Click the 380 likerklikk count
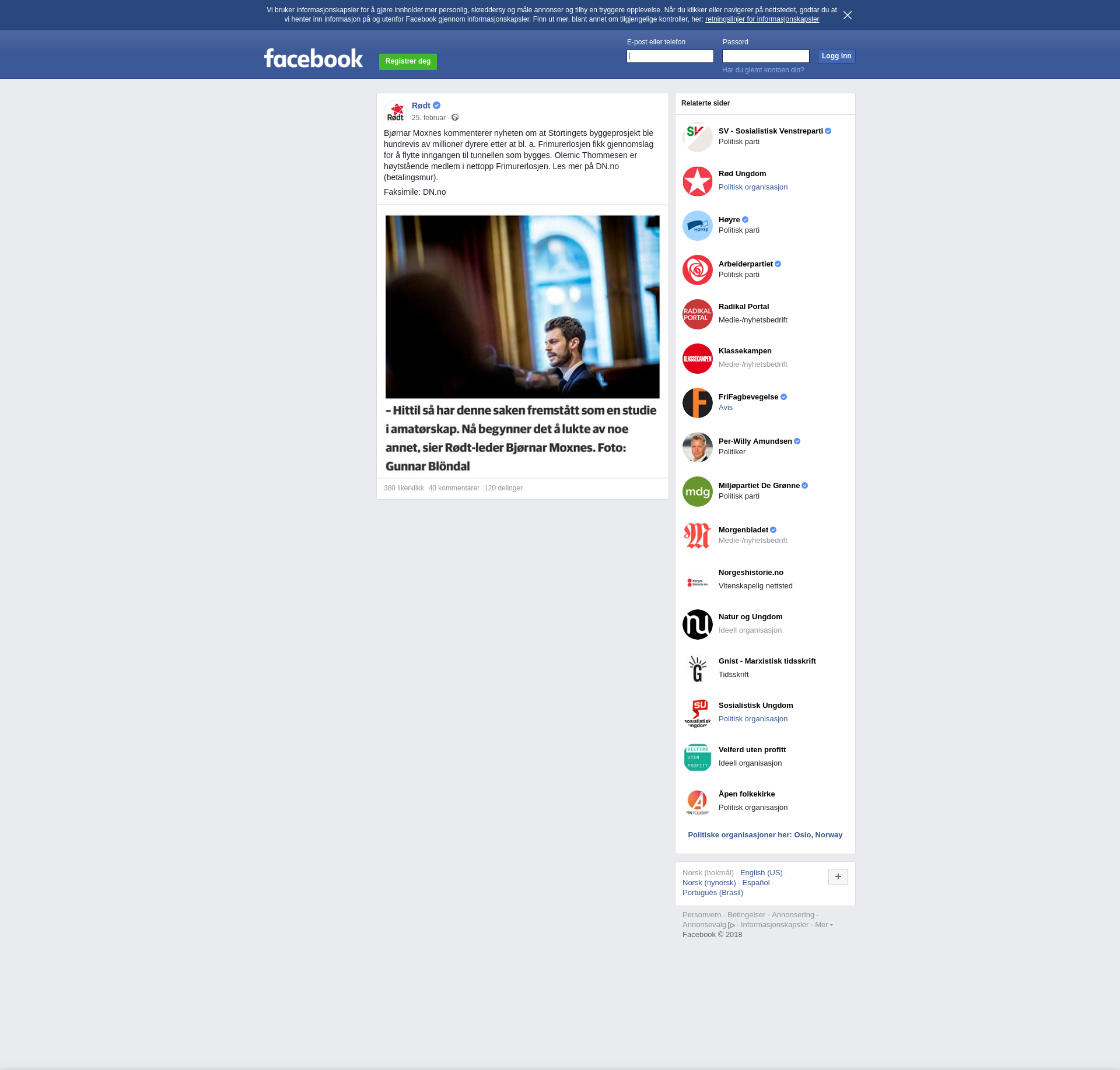 [x=404, y=488]
